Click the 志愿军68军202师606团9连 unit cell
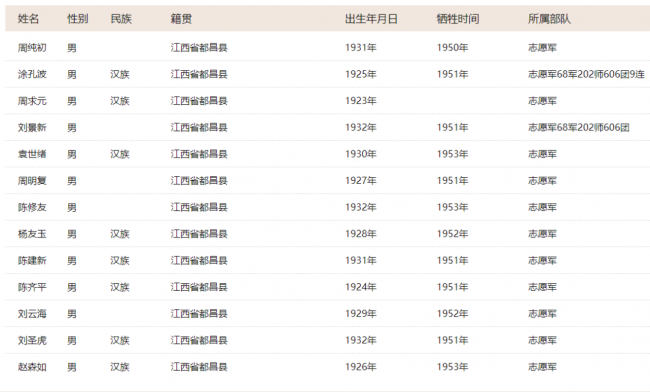Image resolution: width=650 pixels, height=392 pixels. (x=586, y=74)
